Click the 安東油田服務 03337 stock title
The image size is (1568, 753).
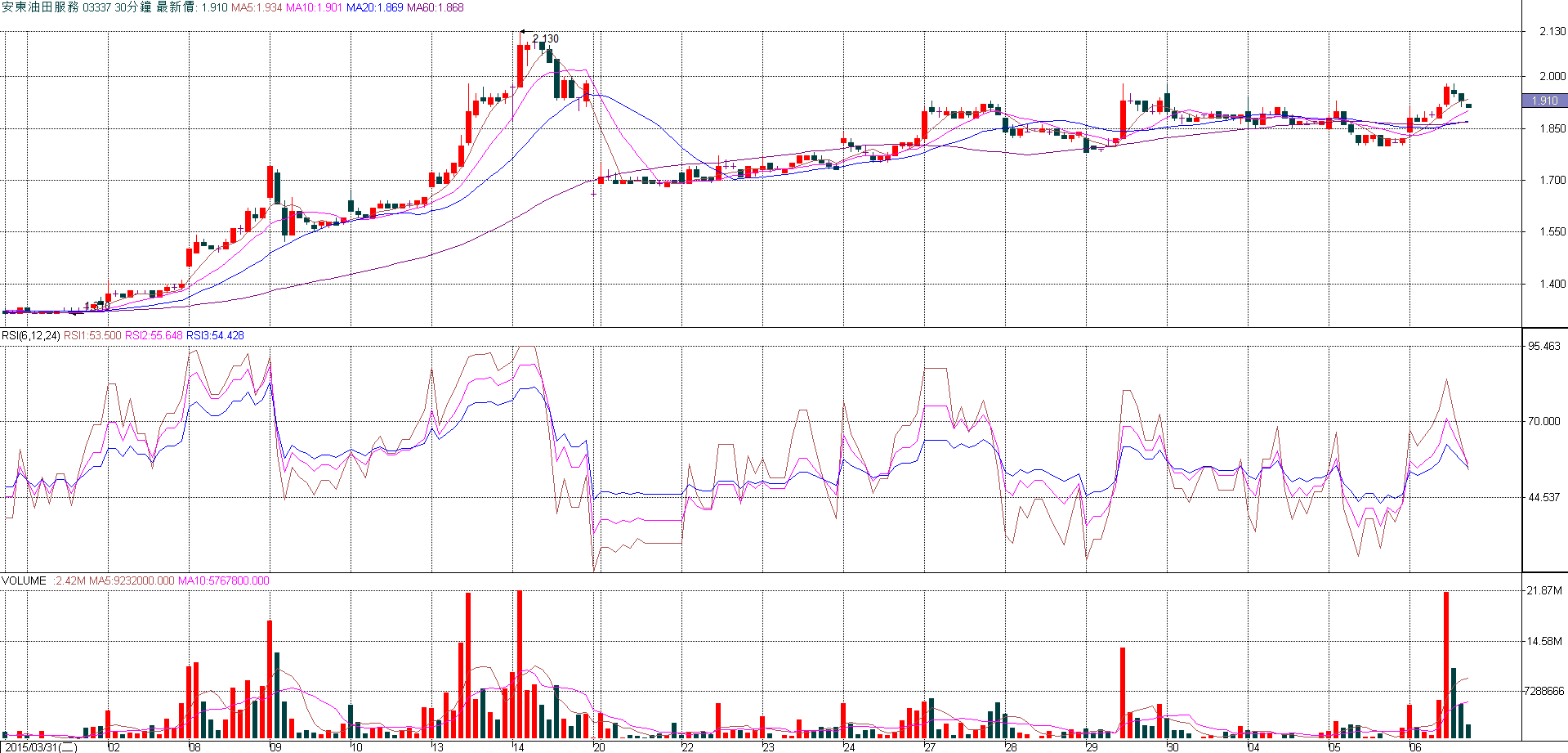pos(55,7)
